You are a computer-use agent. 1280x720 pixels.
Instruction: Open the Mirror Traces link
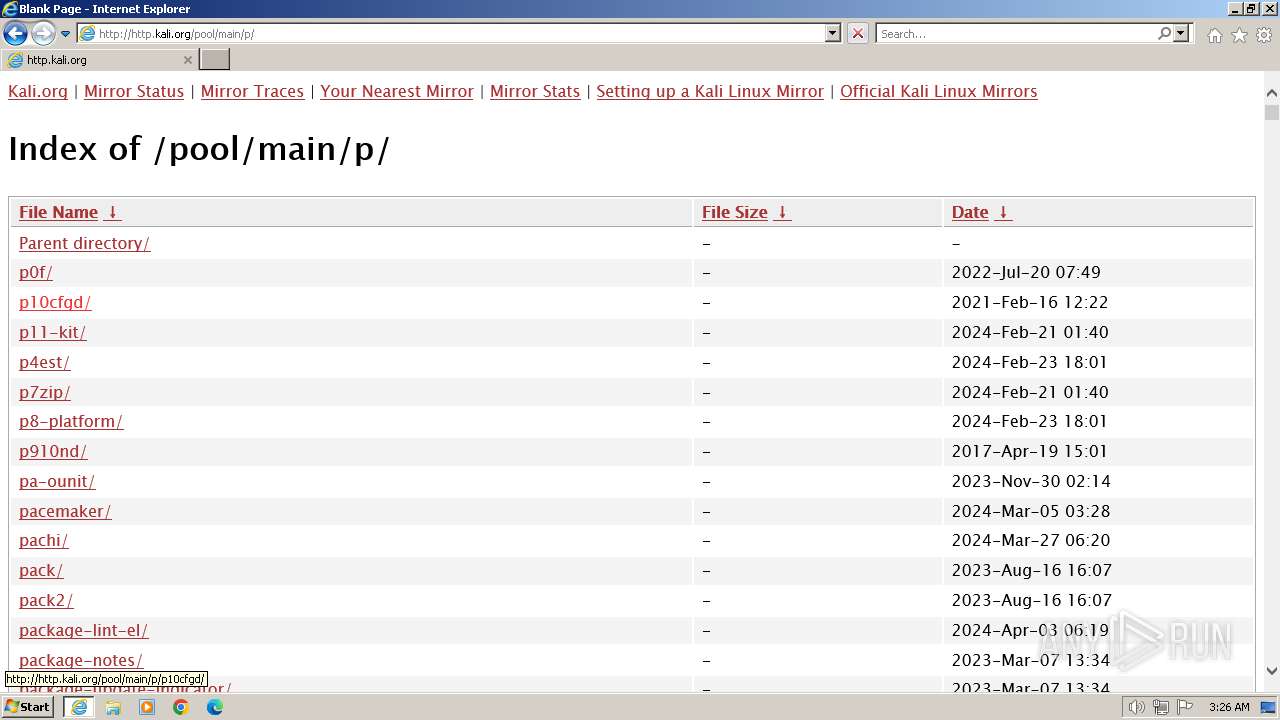252,91
